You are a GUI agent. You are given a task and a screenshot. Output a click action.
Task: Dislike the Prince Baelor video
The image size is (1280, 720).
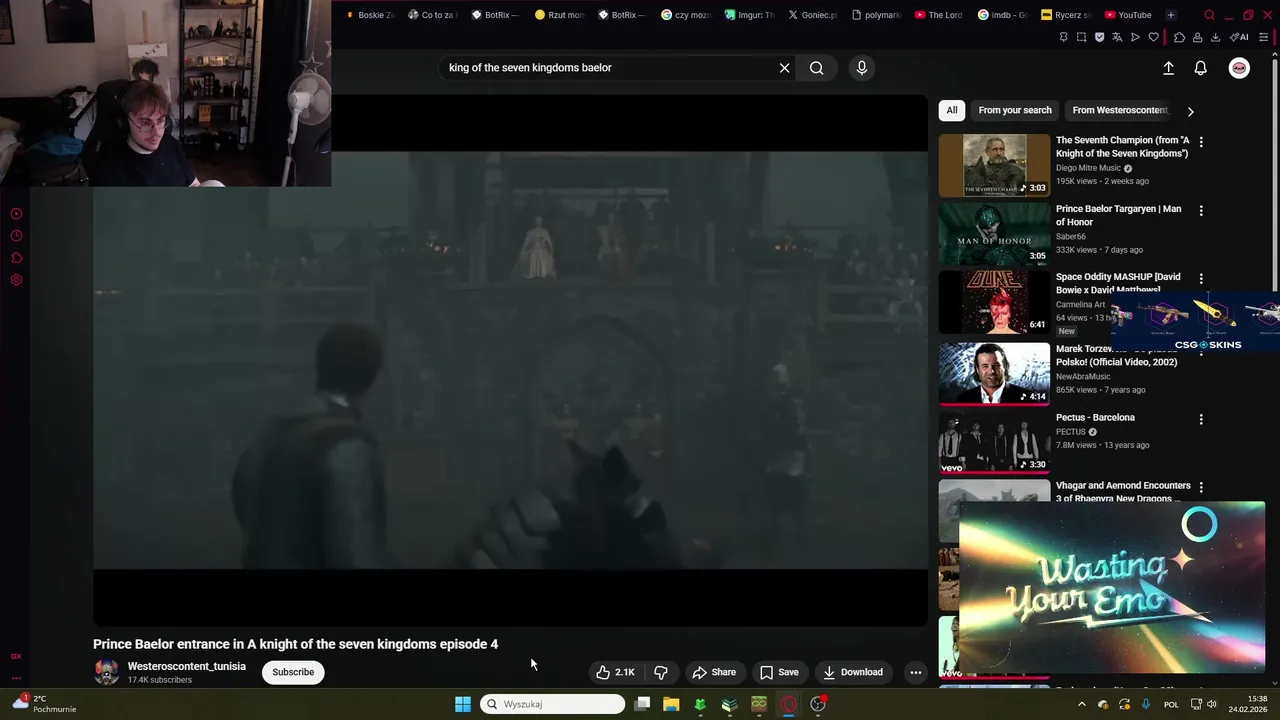pos(661,672)
